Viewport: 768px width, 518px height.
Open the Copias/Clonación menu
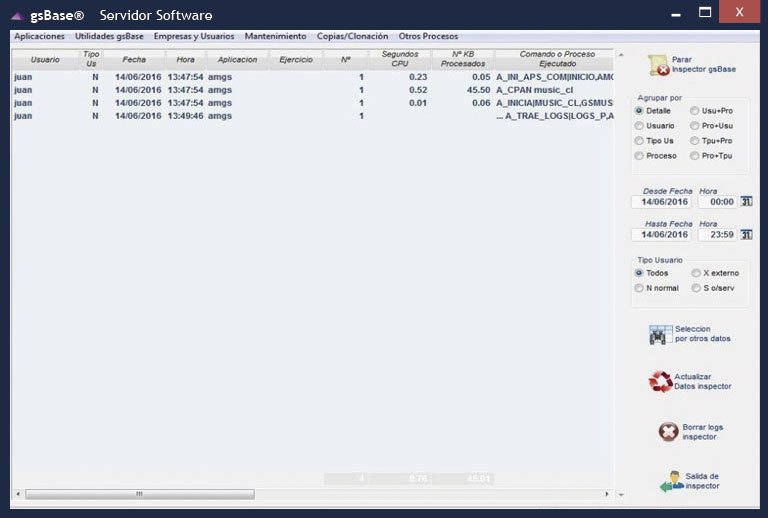352,36
